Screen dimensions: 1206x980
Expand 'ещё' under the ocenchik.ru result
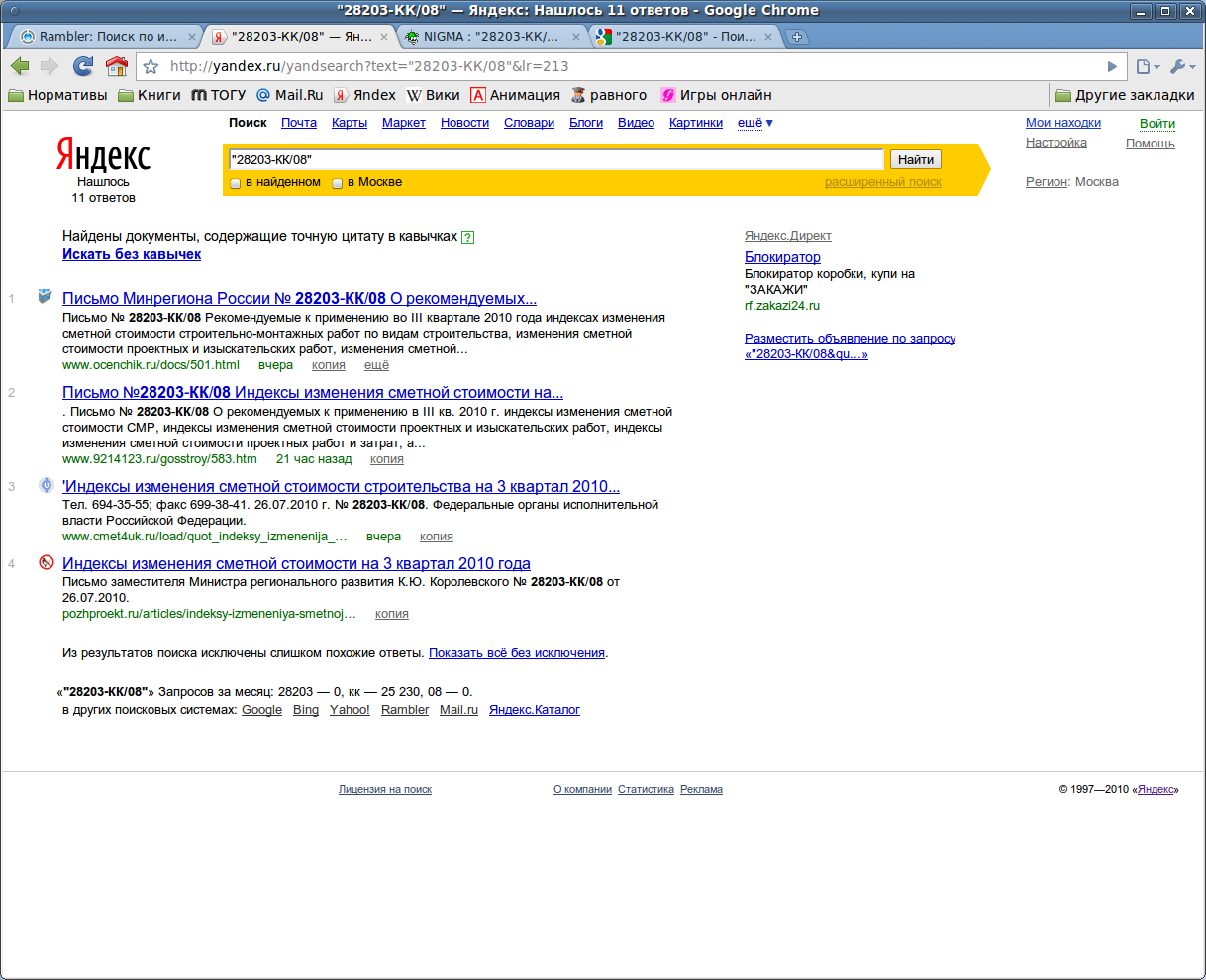pos(376,365)
